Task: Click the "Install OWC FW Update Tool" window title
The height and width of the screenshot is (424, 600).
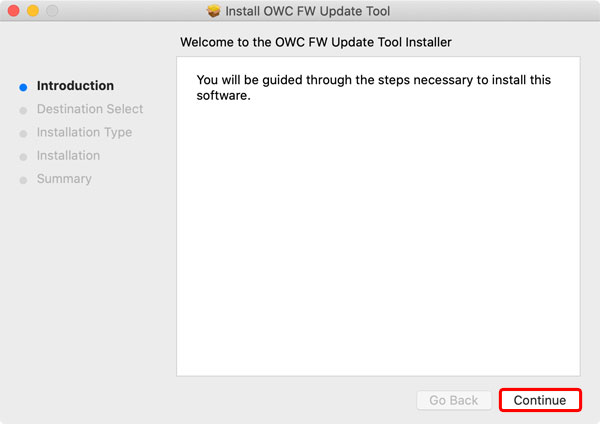Action: 307,12
